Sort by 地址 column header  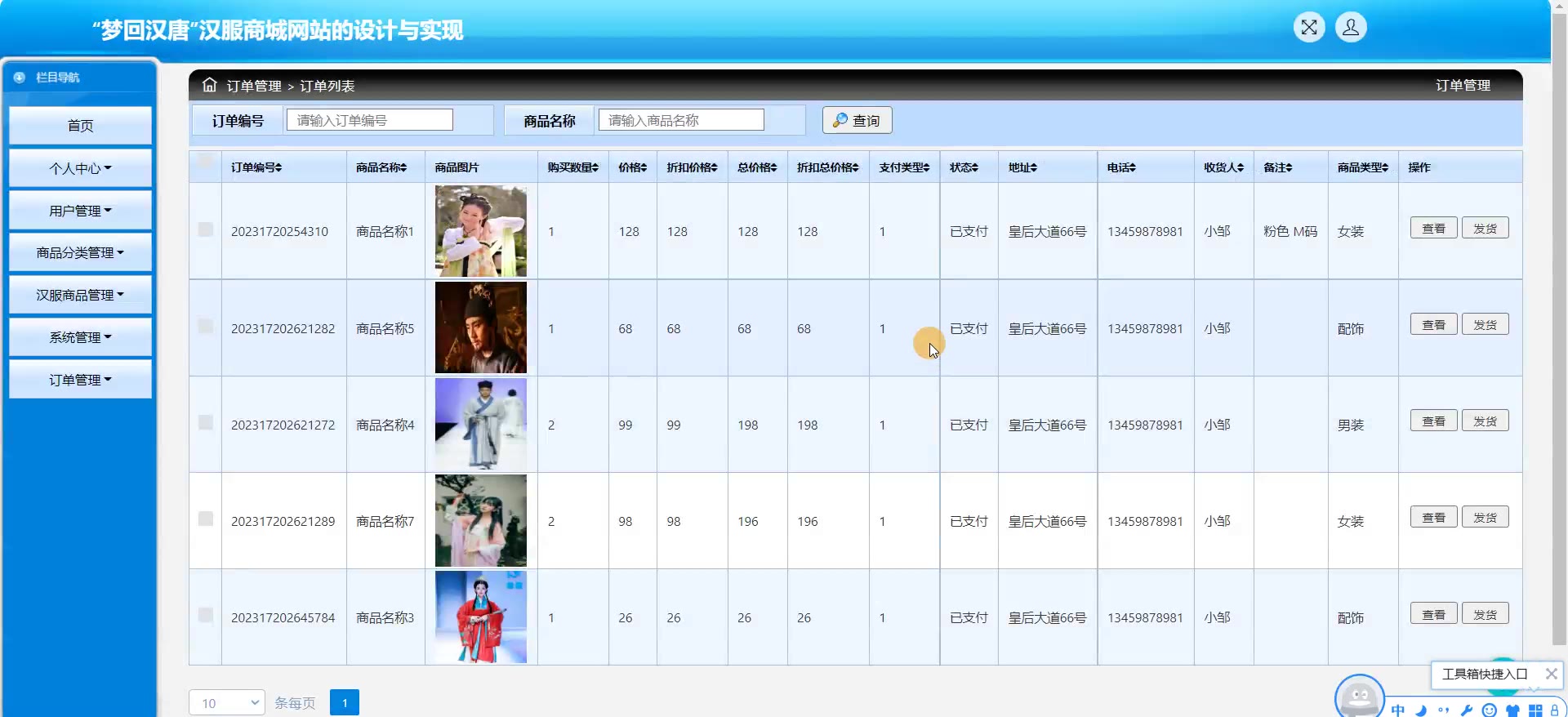coord(1022,167)
